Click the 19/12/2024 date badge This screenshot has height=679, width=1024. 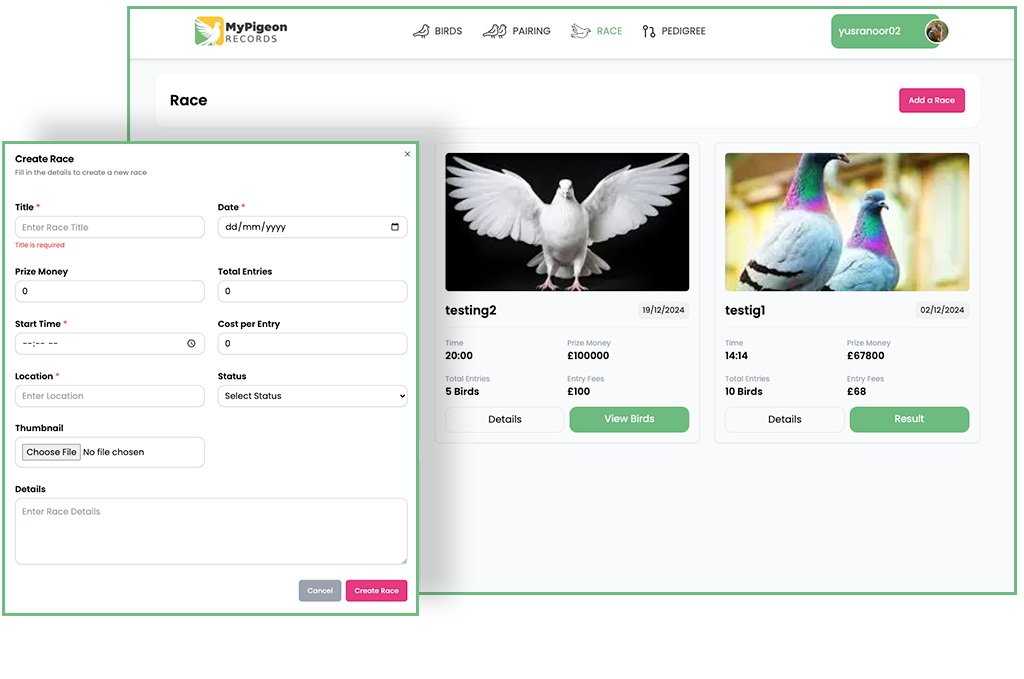pos(663,310)
